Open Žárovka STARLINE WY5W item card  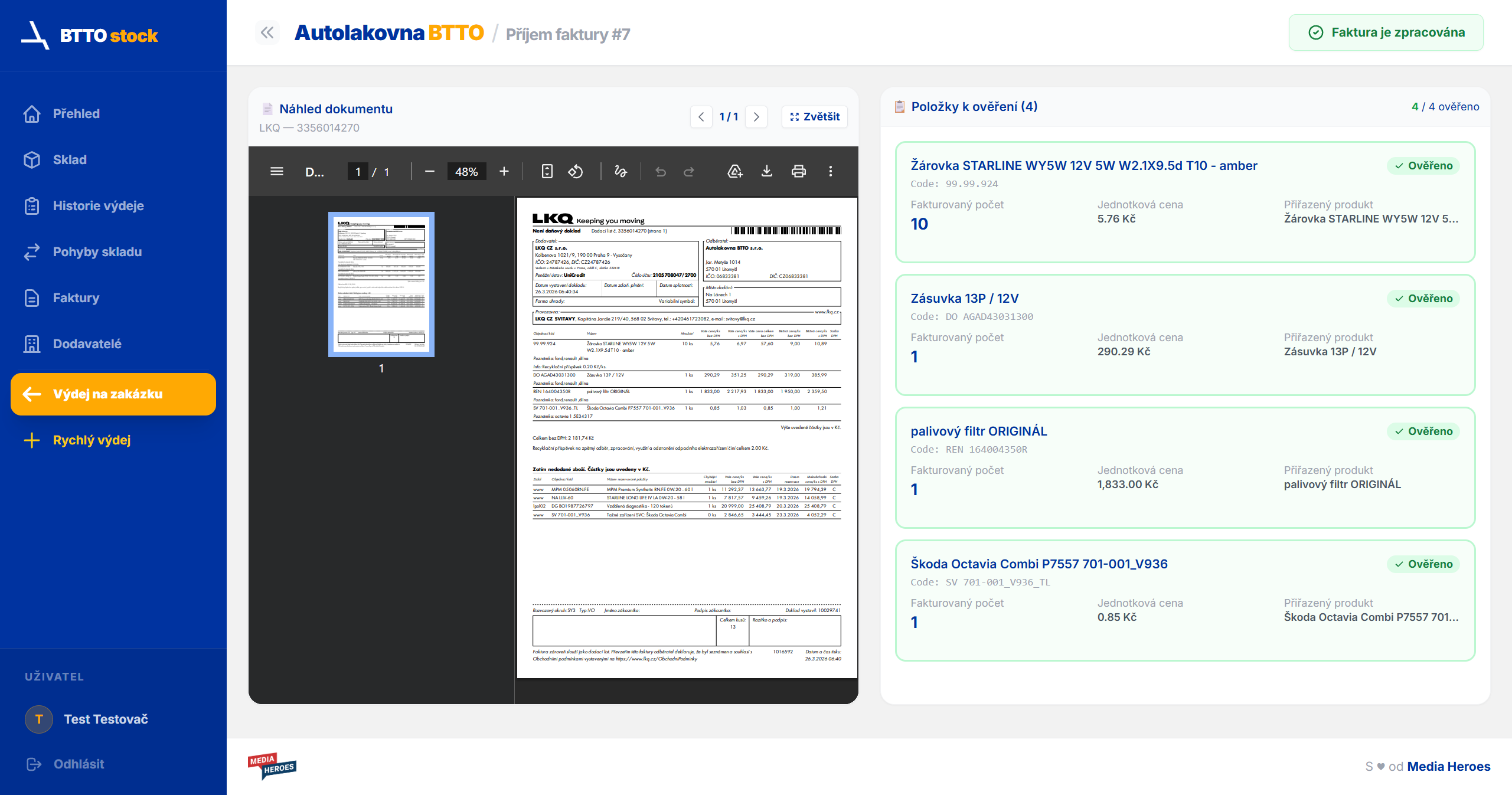(x=1186, y=202)
